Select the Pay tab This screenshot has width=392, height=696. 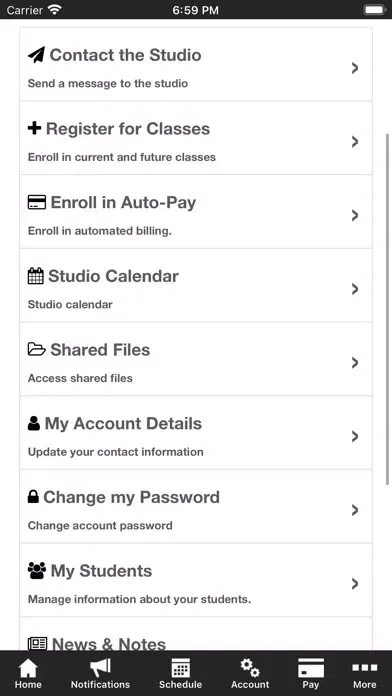tap(311, 673)
